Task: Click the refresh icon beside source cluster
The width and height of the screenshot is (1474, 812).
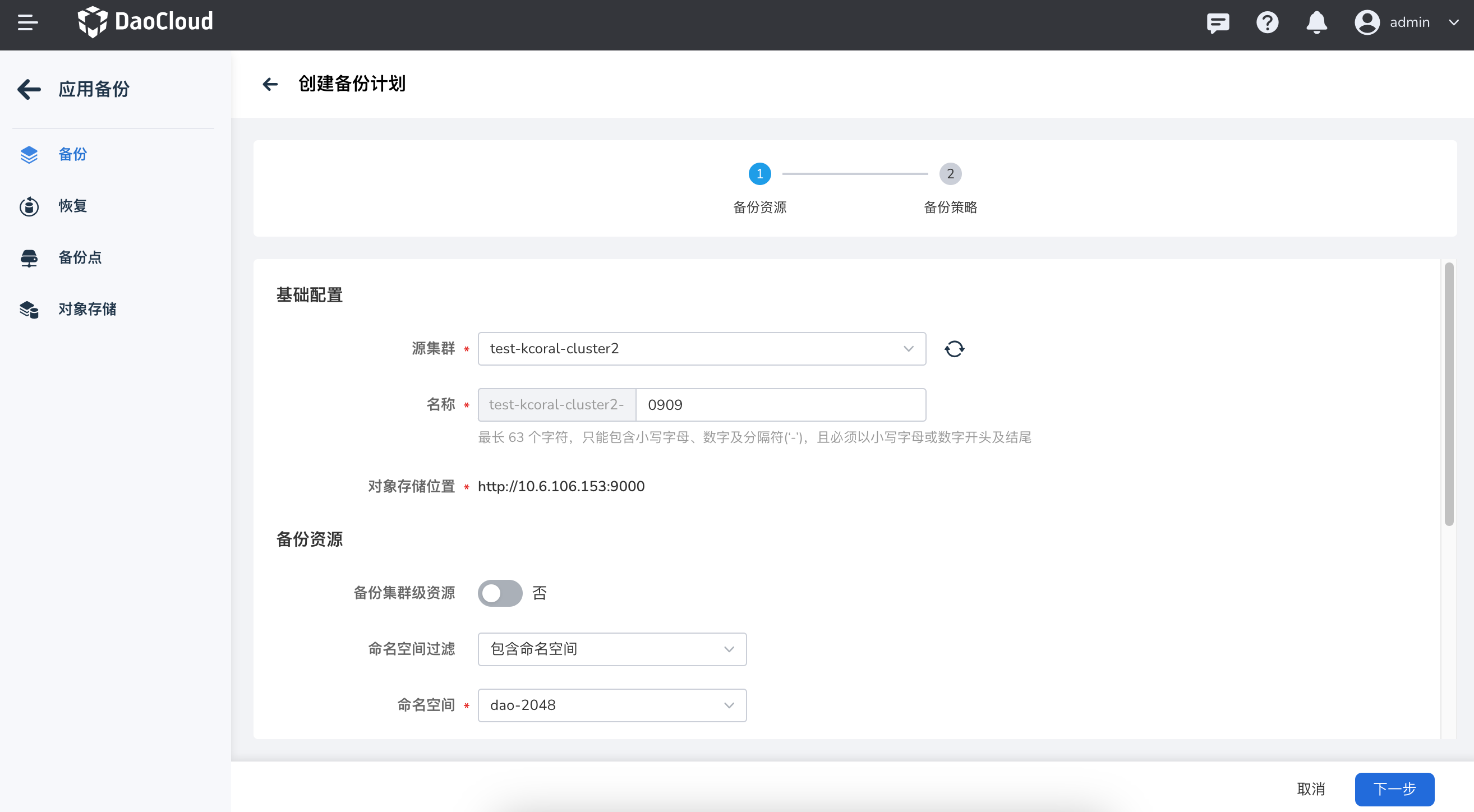Action: pyautogui.click(x=954, y=348)
